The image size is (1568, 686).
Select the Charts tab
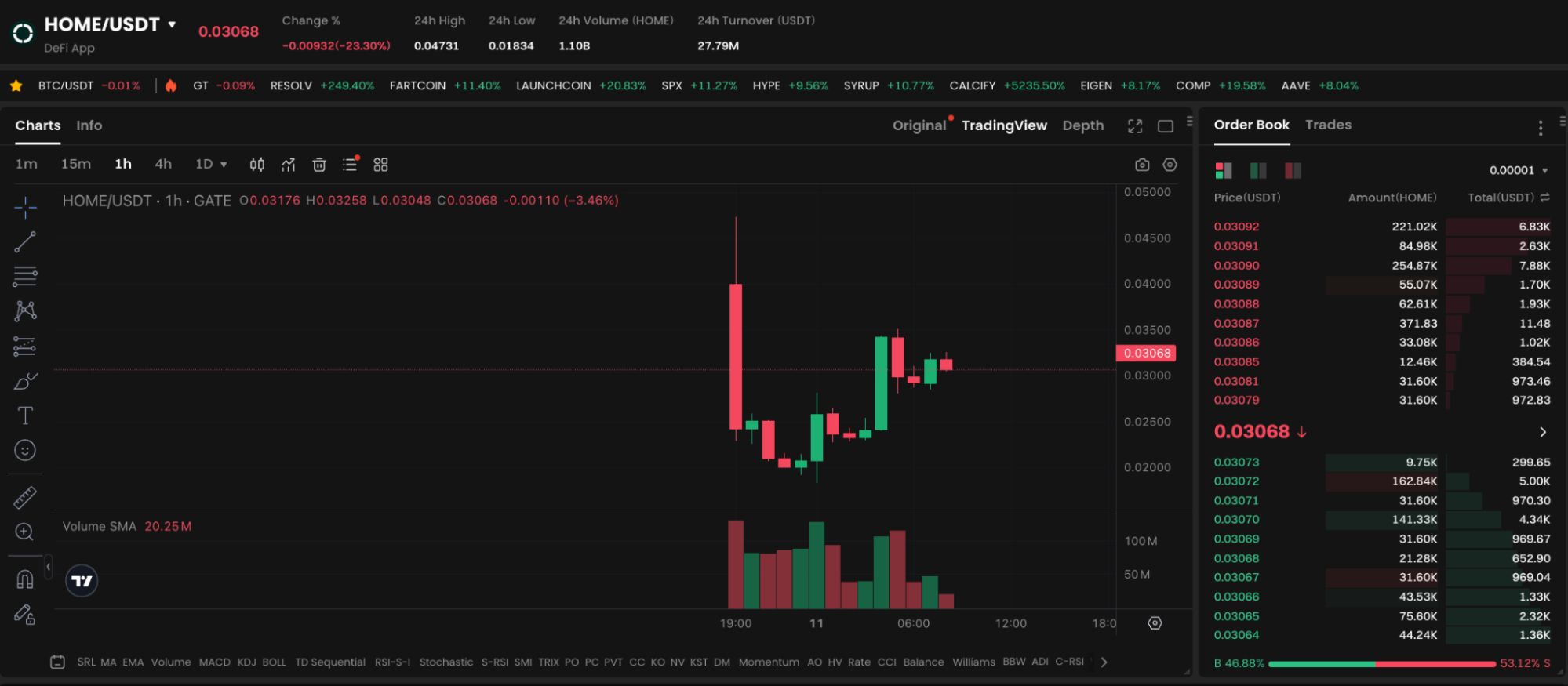38,125
